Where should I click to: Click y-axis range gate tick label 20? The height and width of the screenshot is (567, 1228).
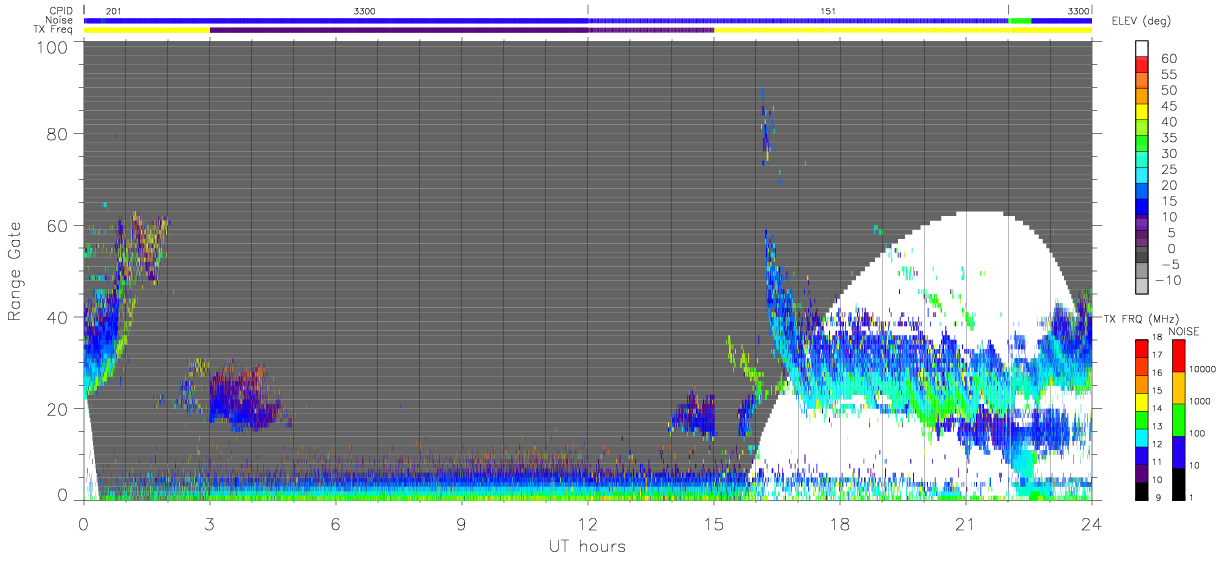click(x=55, y=408)
